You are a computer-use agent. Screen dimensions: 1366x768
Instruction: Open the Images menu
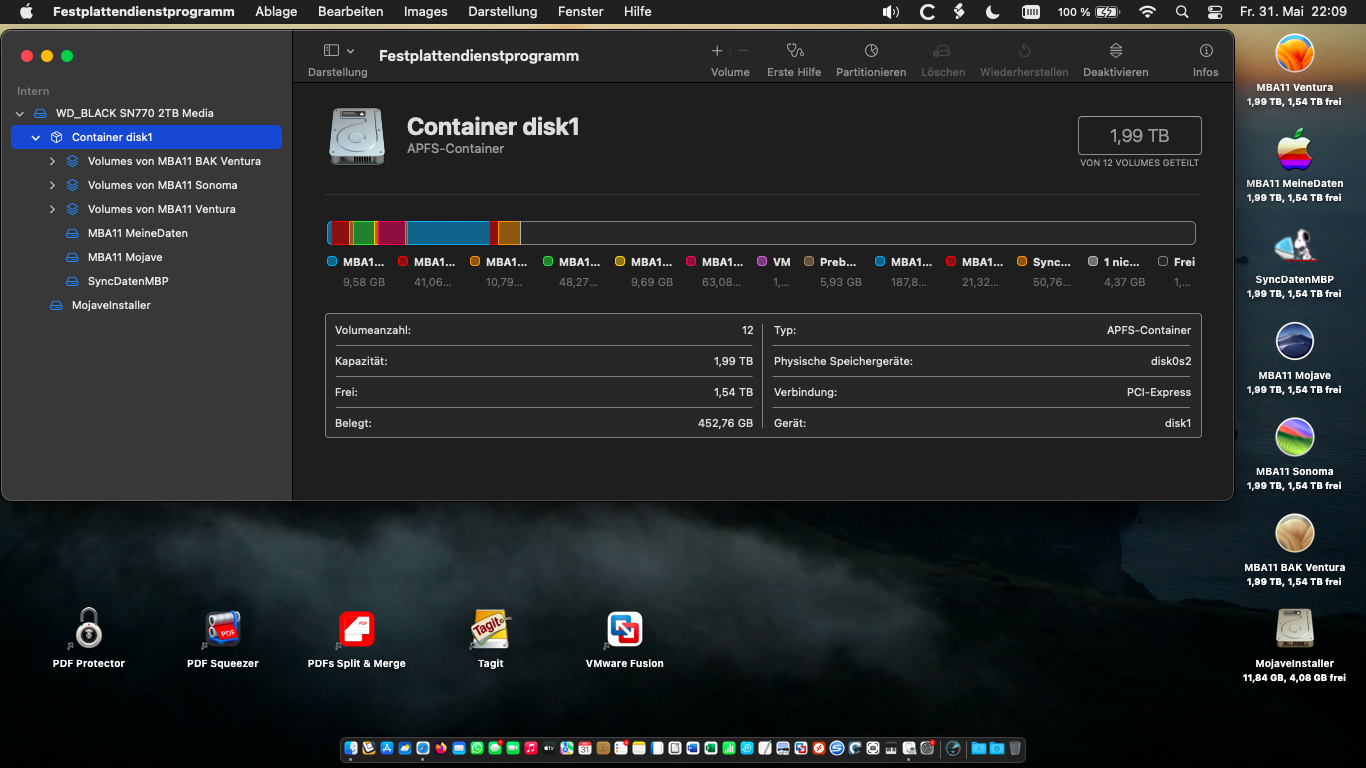point(425,12)
